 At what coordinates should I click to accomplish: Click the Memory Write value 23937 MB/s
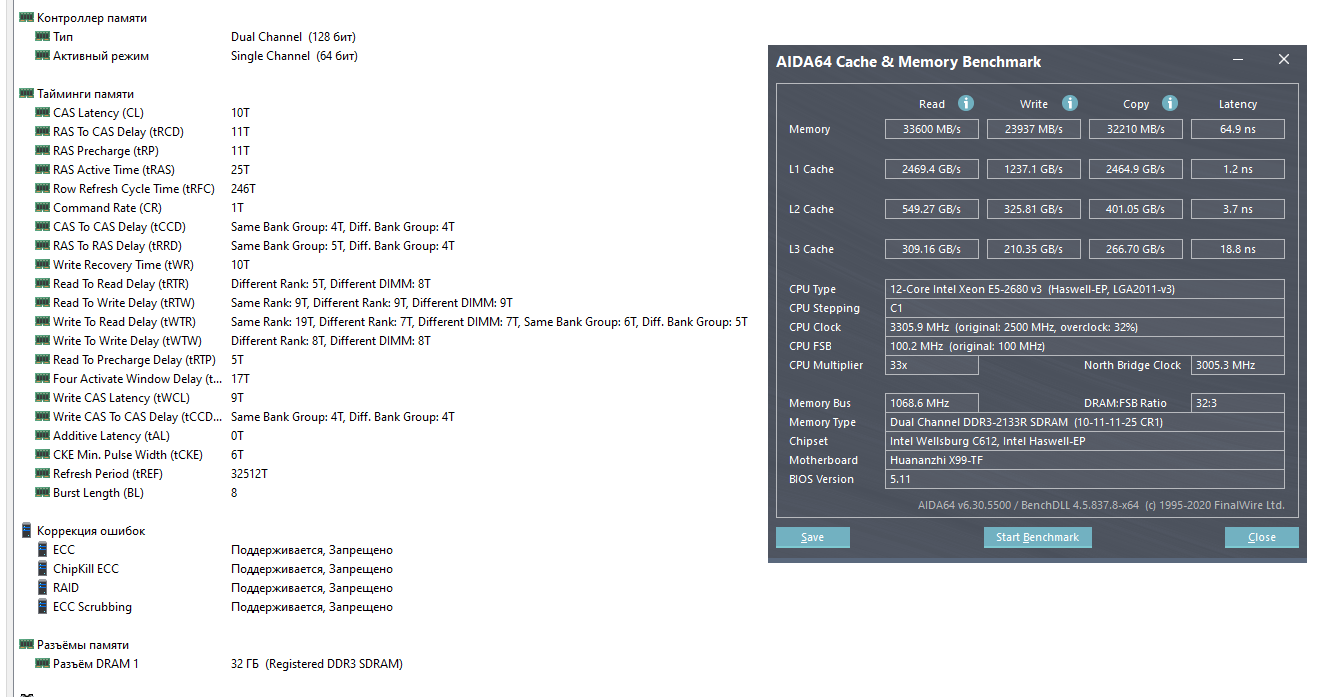click(x=1034, y=129)
